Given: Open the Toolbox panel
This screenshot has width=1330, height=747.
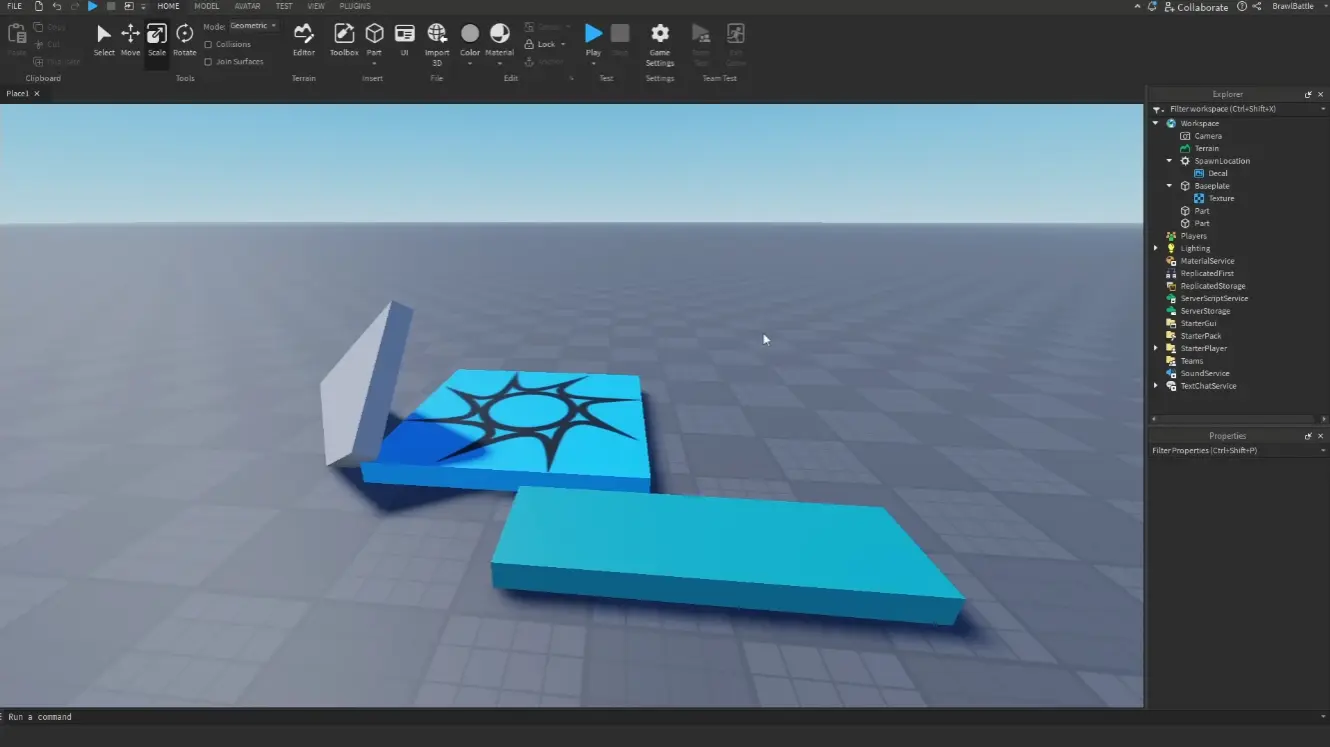Looking at the screenshot, I should coord(344,40).
